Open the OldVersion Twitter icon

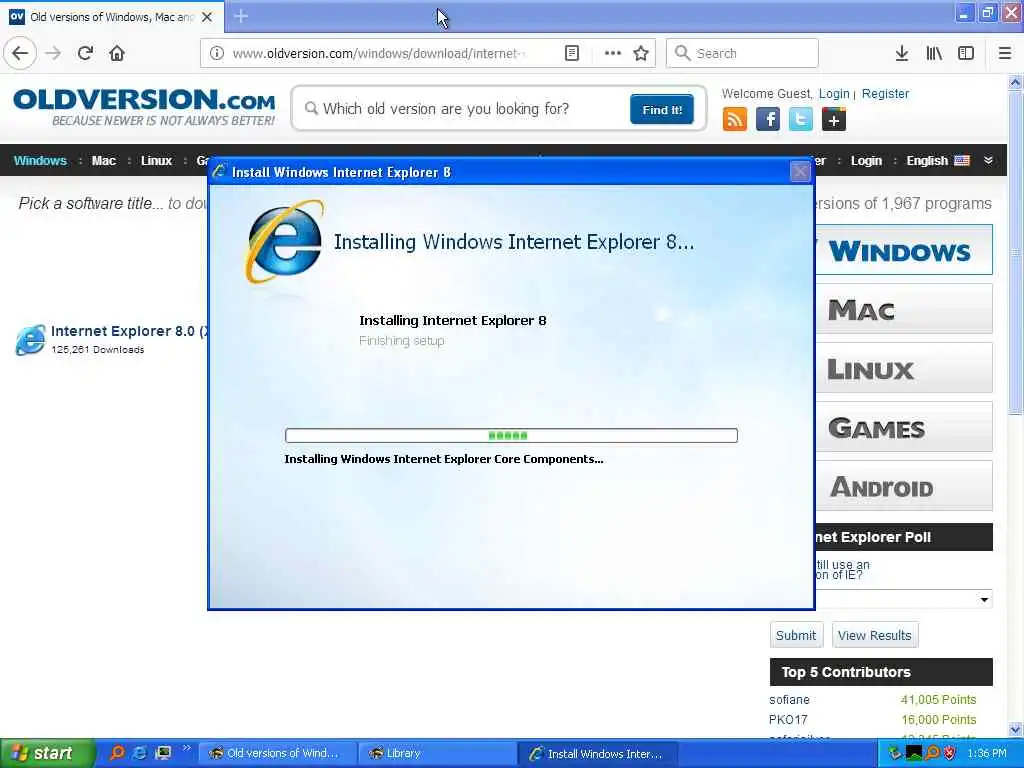click(x=801, y=120)
